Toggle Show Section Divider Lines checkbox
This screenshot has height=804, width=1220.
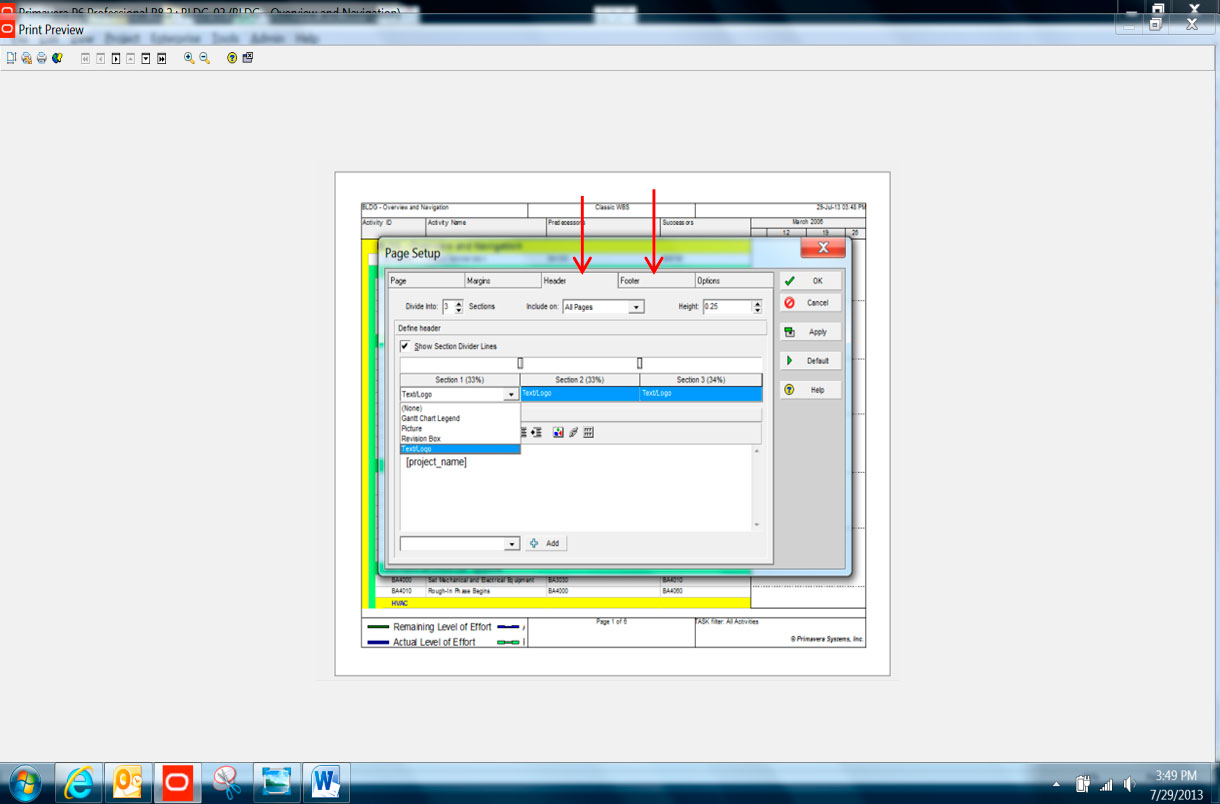pos(405,346)
